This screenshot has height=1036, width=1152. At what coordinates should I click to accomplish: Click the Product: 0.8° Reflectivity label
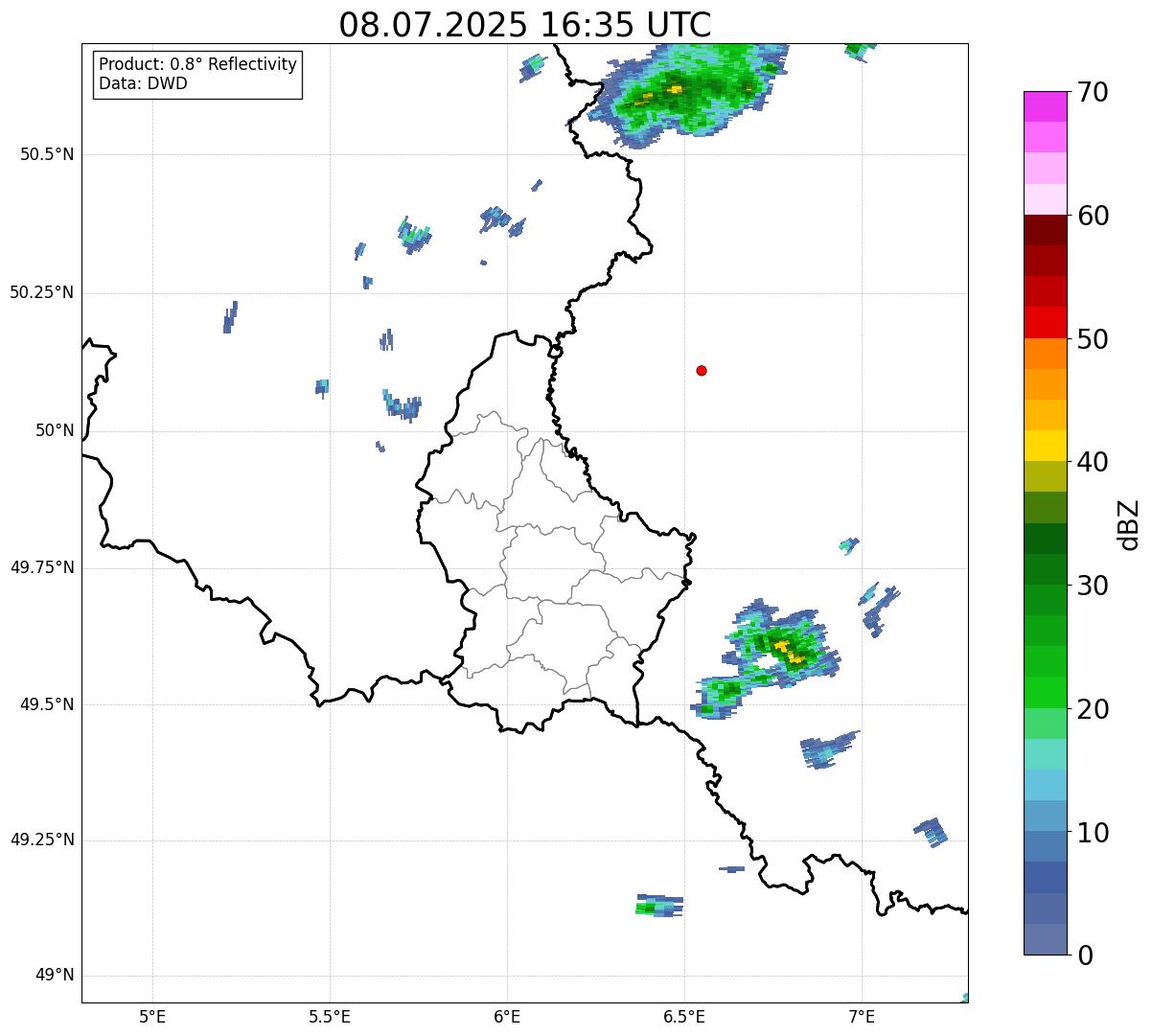click(198, 64)
